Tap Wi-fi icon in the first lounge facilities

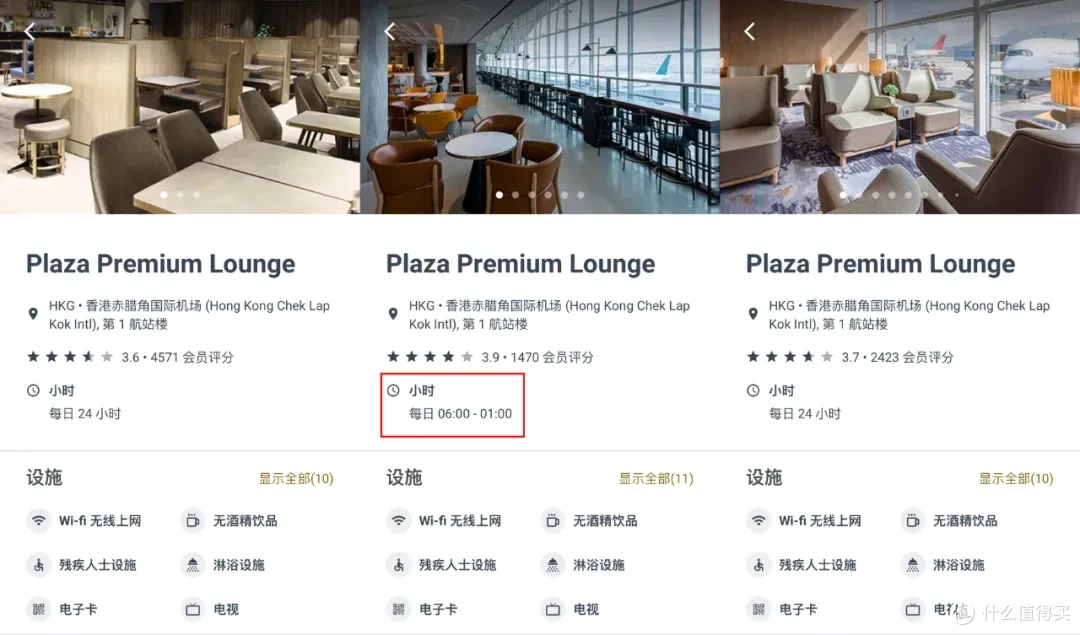coord(39,521)
